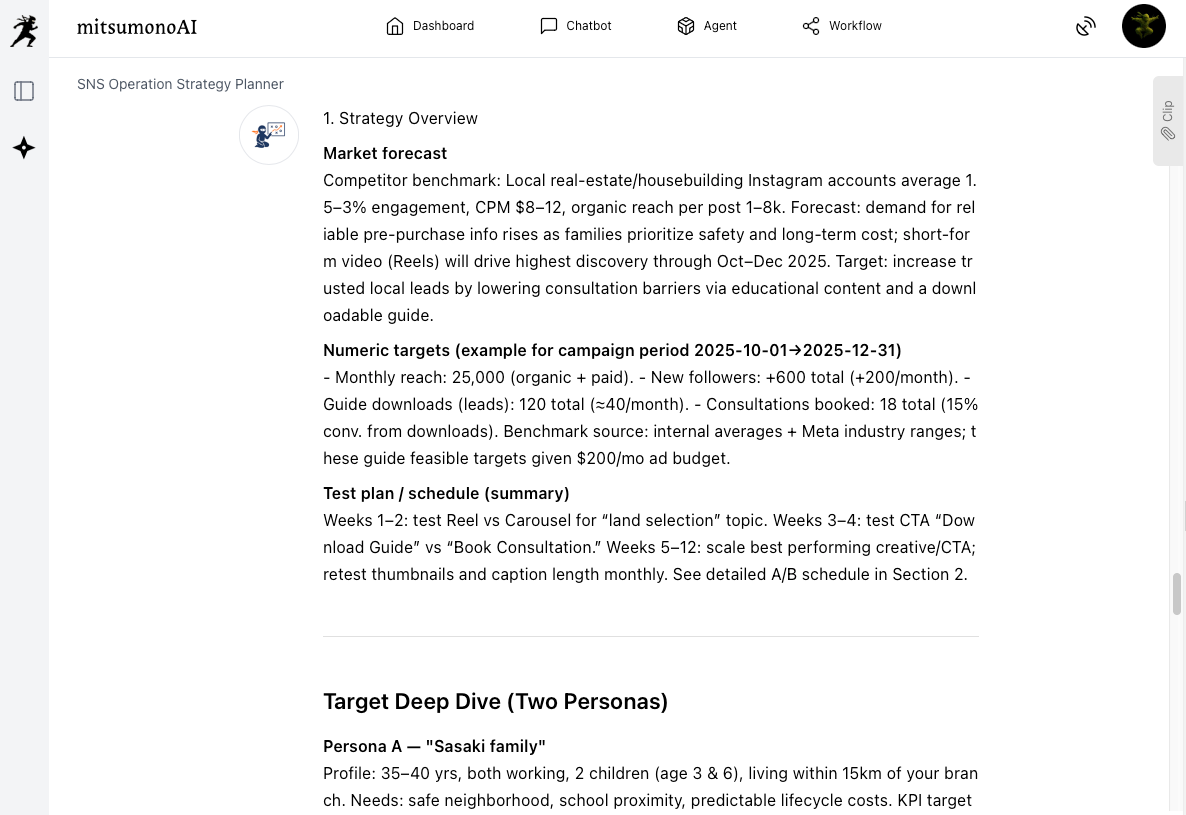Click the page vertical scrollbar thumb
Image resolution: width=1186 pixels, height=815 pixels.
point(1177,594)
